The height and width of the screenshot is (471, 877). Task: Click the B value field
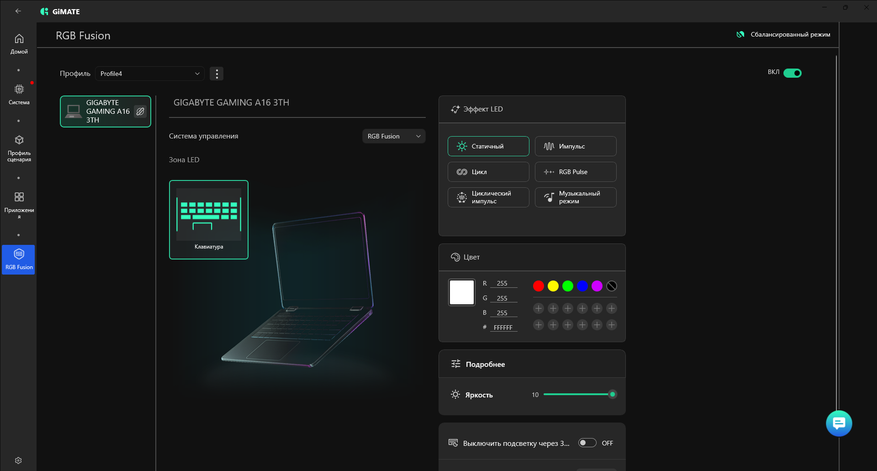[x=503, y=313]
